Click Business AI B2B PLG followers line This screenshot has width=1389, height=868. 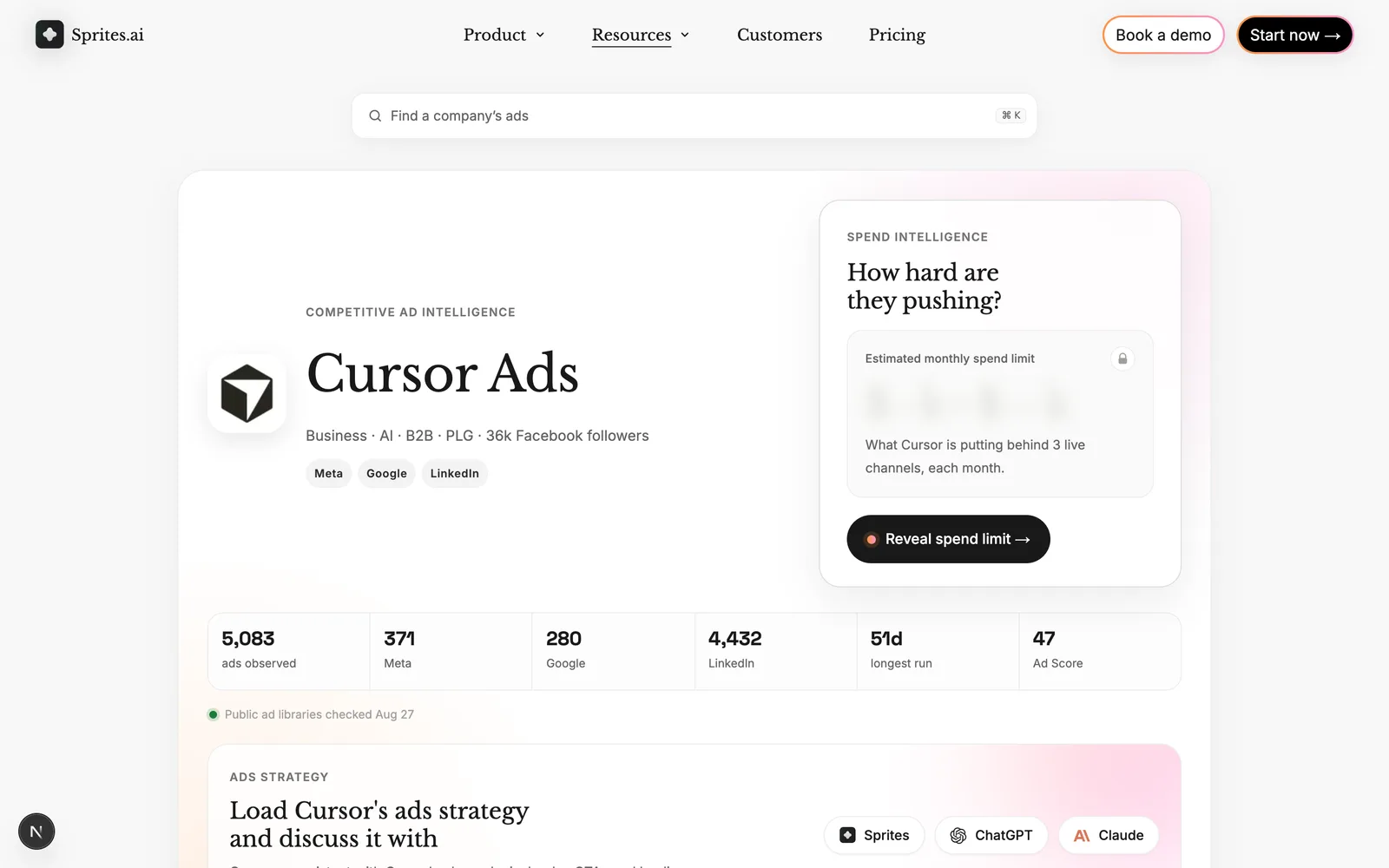(477, 436)
